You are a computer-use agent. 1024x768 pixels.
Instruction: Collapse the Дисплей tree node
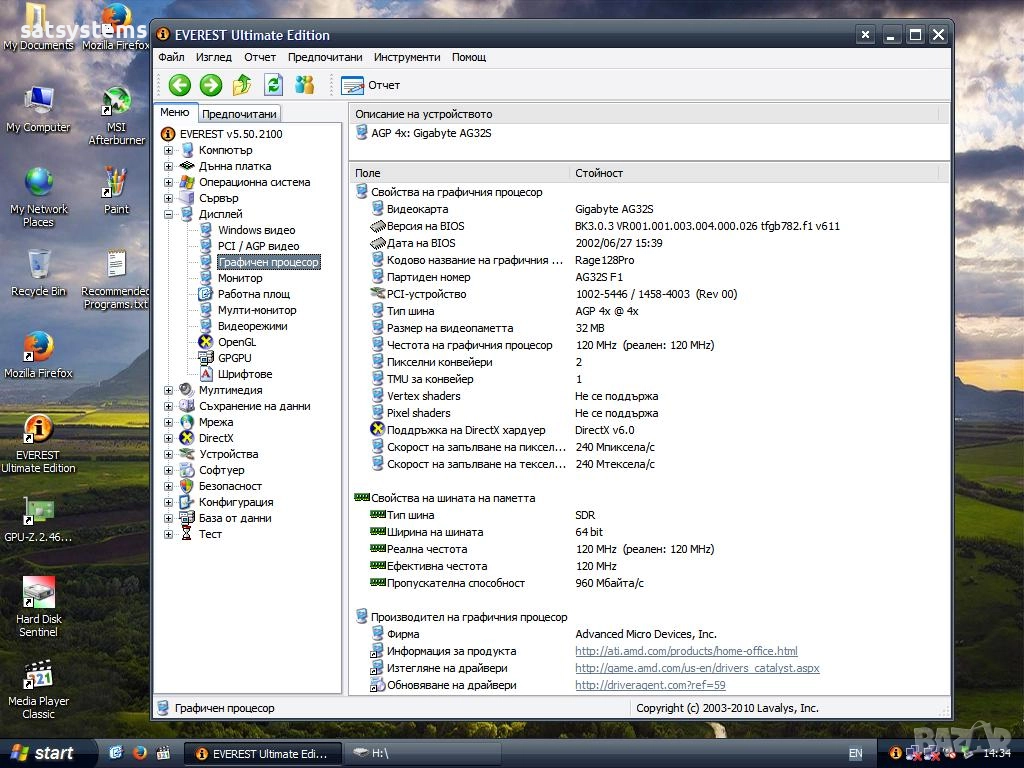click(169, 214)
